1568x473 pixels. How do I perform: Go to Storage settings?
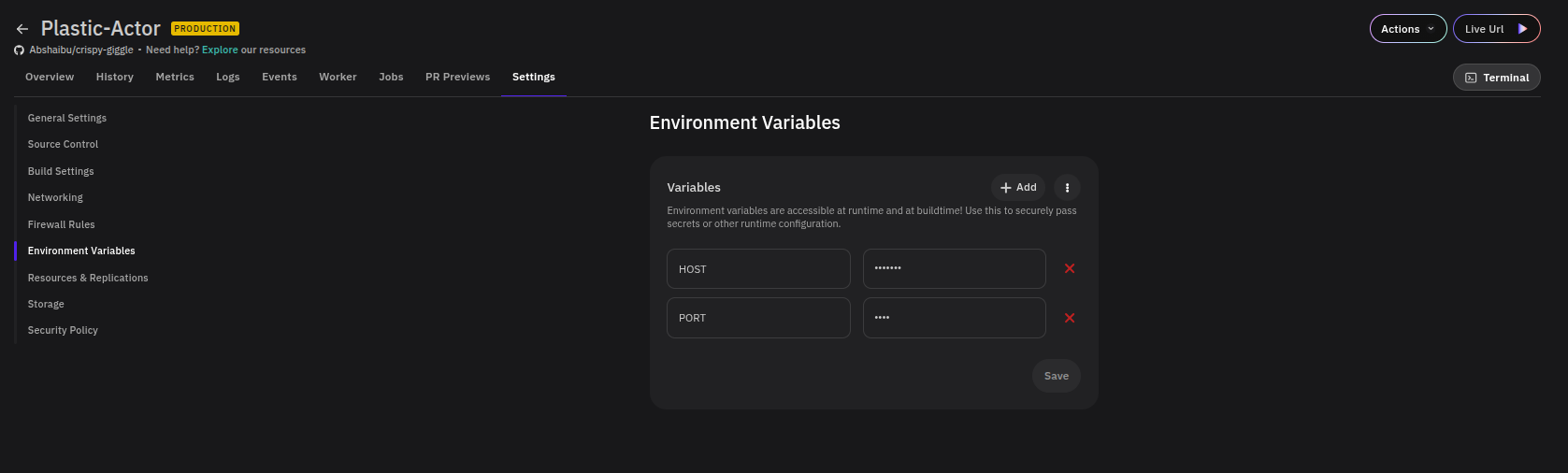click(x=46, y=304)
